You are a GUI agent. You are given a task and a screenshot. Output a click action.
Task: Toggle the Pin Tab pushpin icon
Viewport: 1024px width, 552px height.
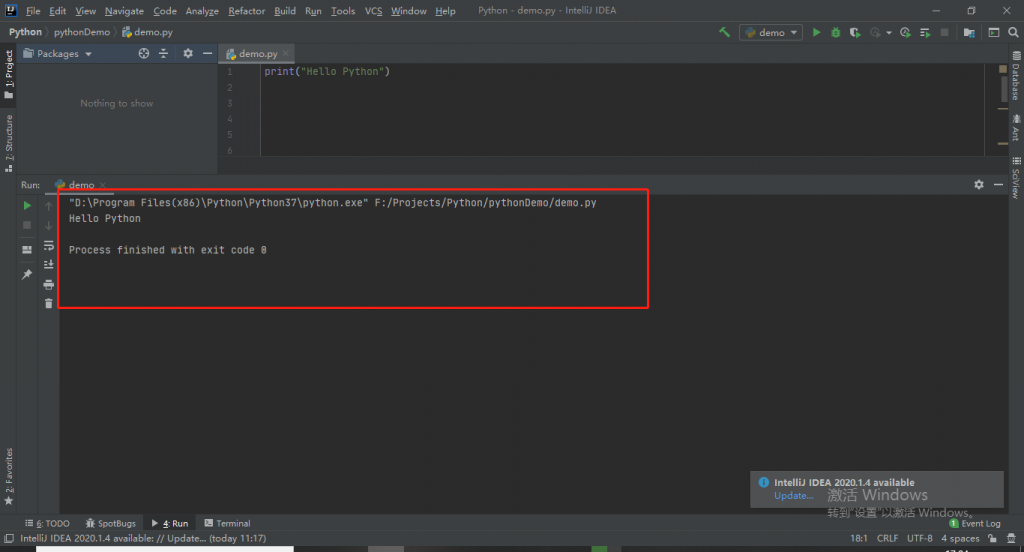pos(27,274)
